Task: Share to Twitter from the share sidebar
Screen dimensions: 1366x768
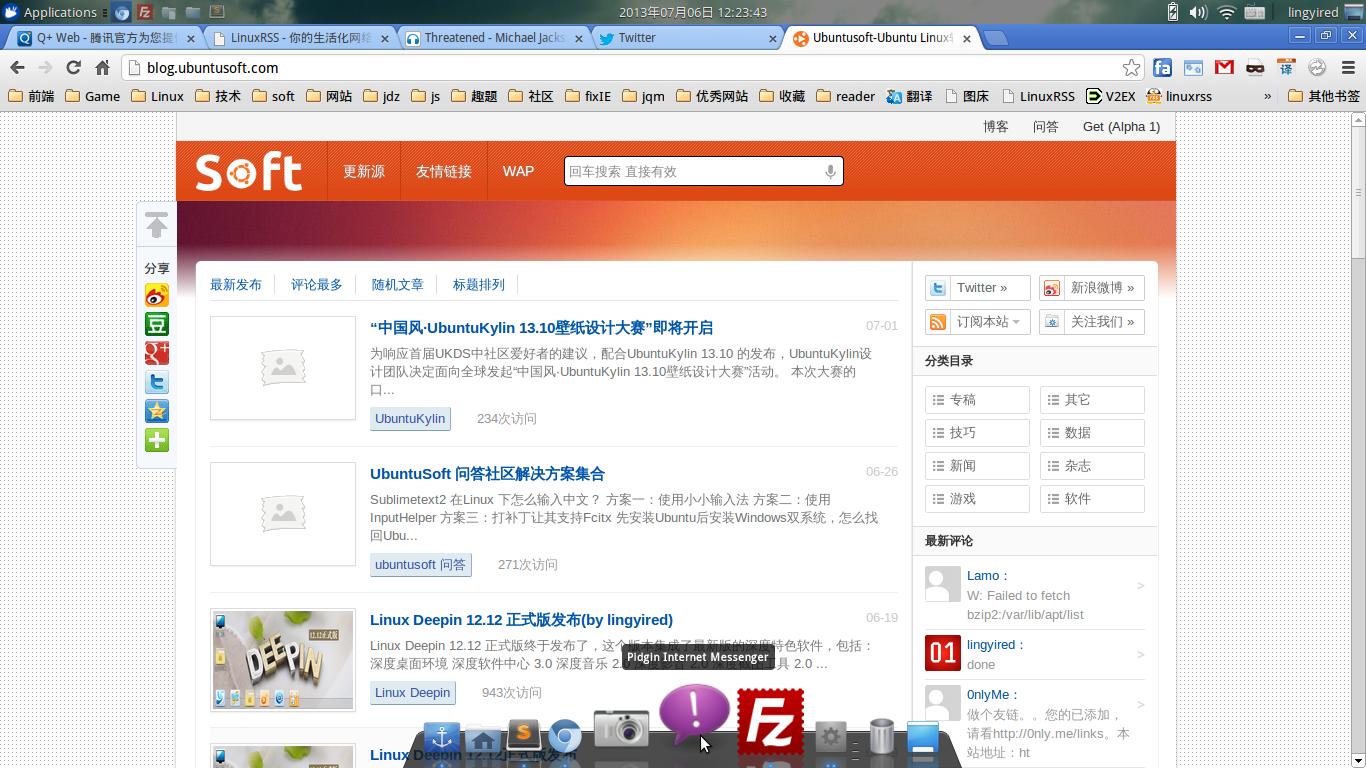Action: tap(157, 382)
